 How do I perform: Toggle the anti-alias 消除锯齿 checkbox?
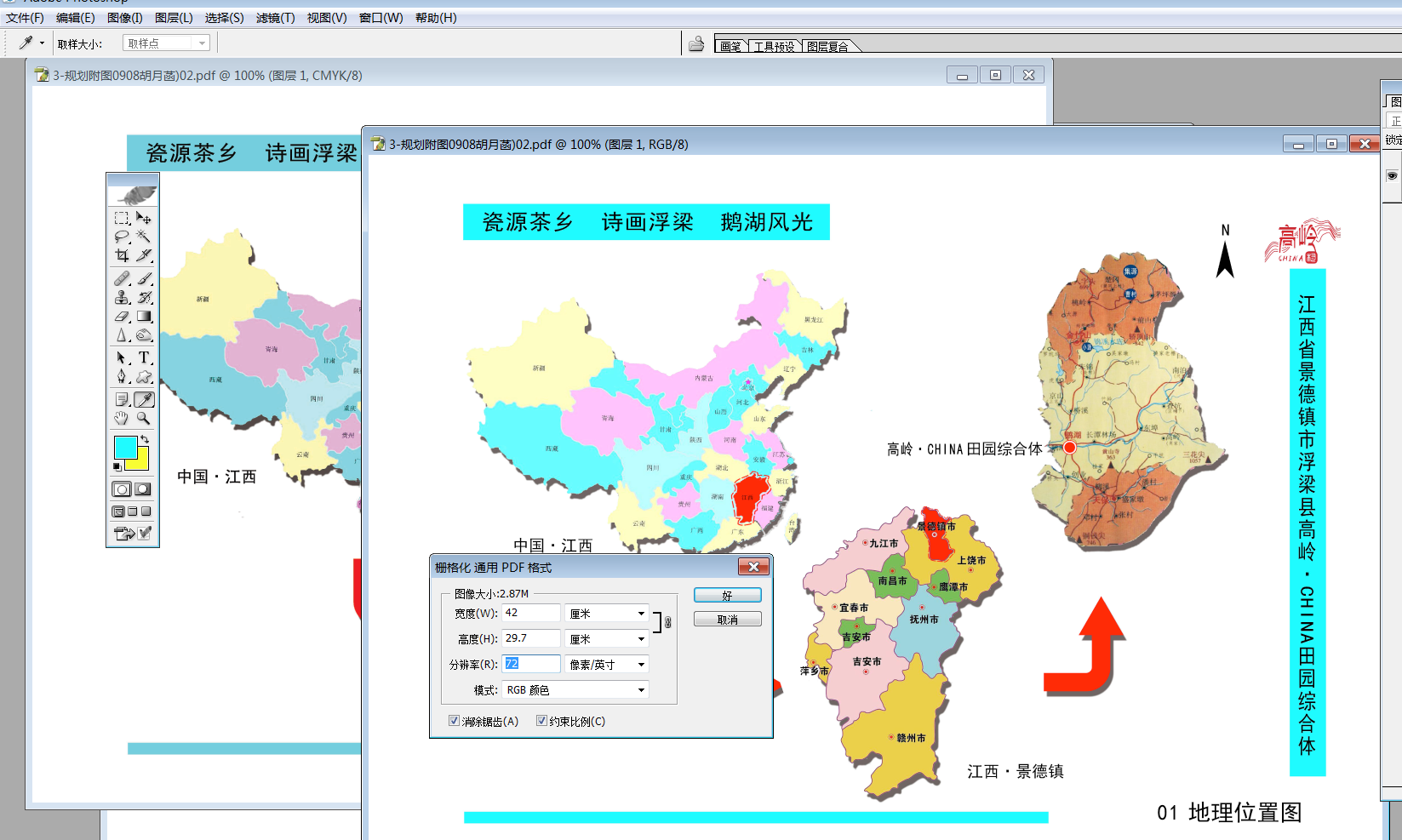[x=455, y=721]
